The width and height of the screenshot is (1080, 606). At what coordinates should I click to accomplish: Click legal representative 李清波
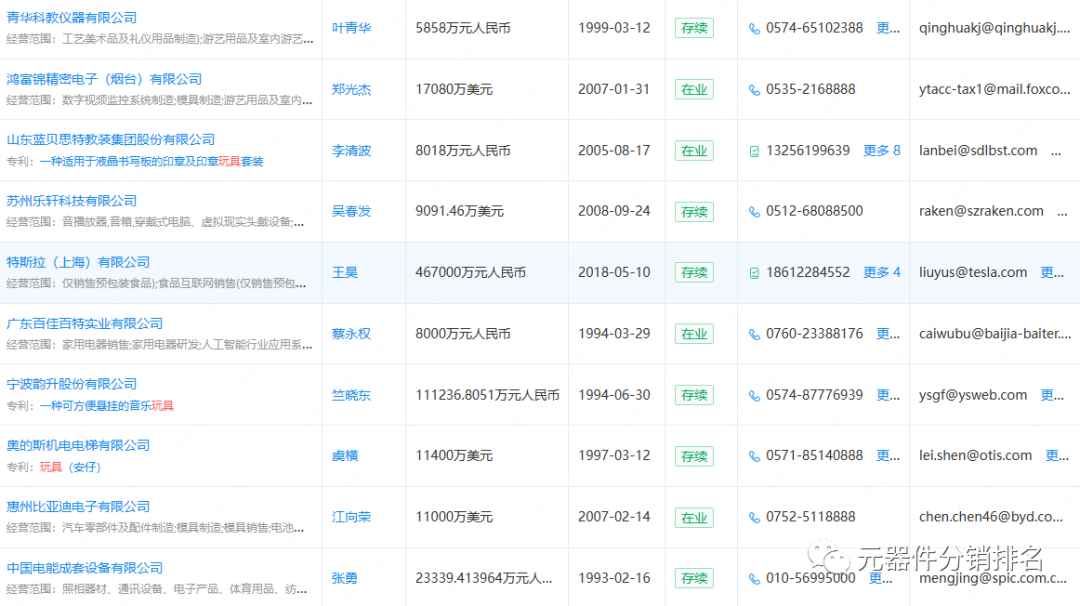click(x=351, y=151)
